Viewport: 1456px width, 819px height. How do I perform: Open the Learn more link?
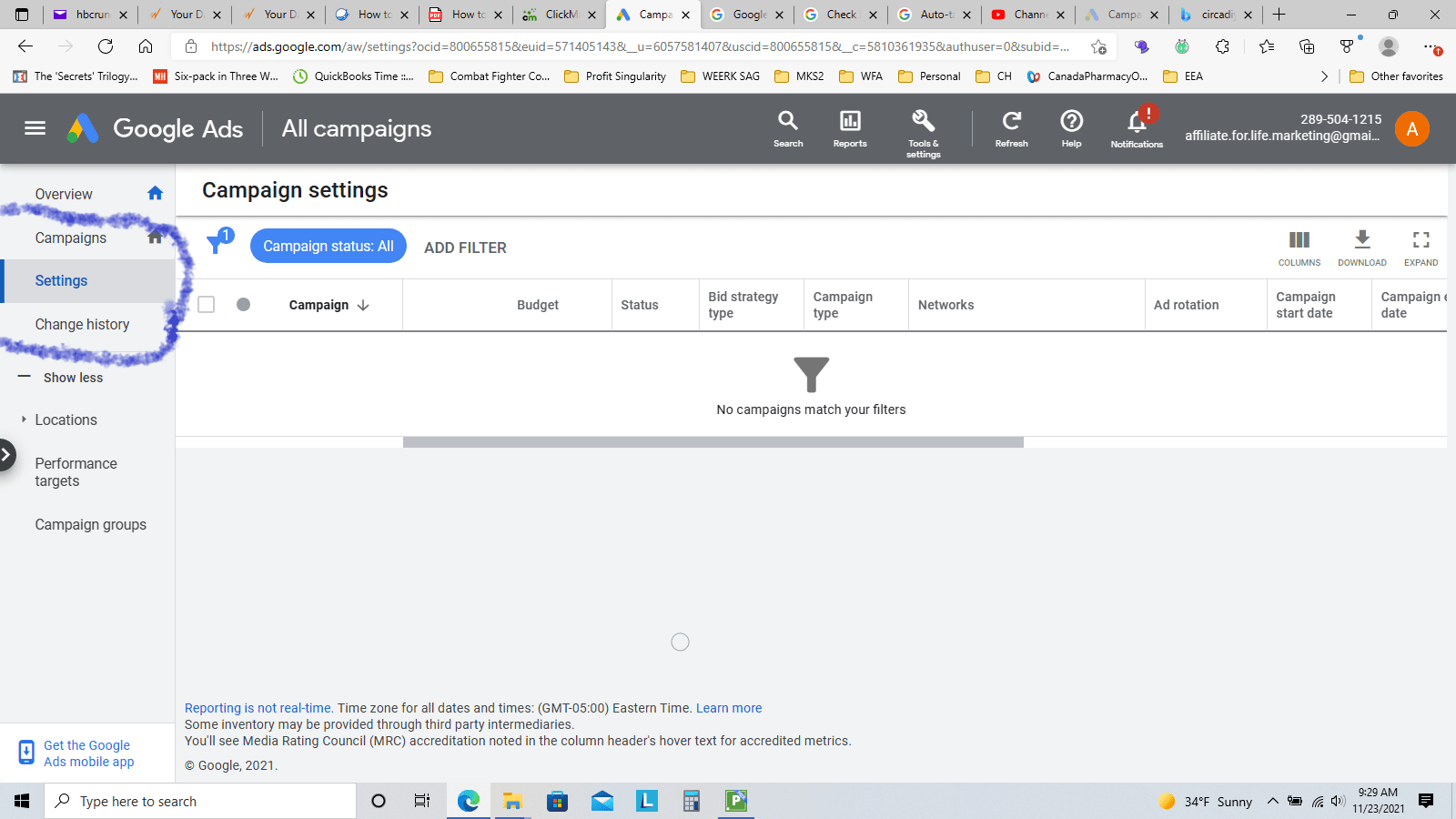728,708
